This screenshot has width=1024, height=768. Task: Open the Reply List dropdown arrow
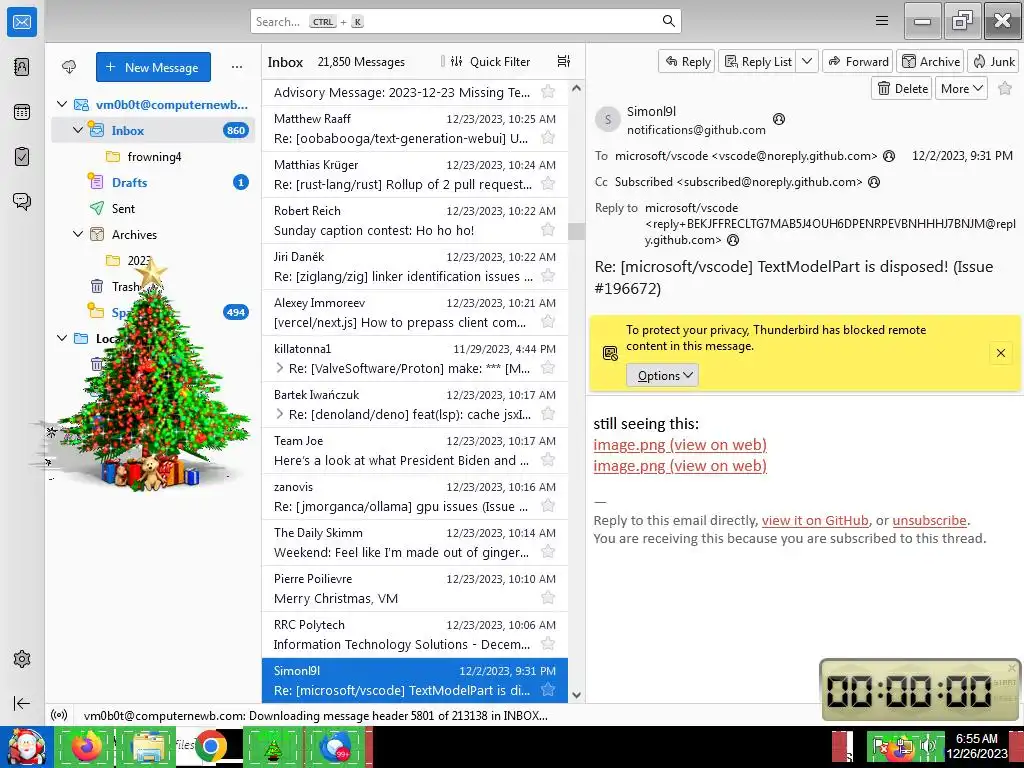pos(807,61)
